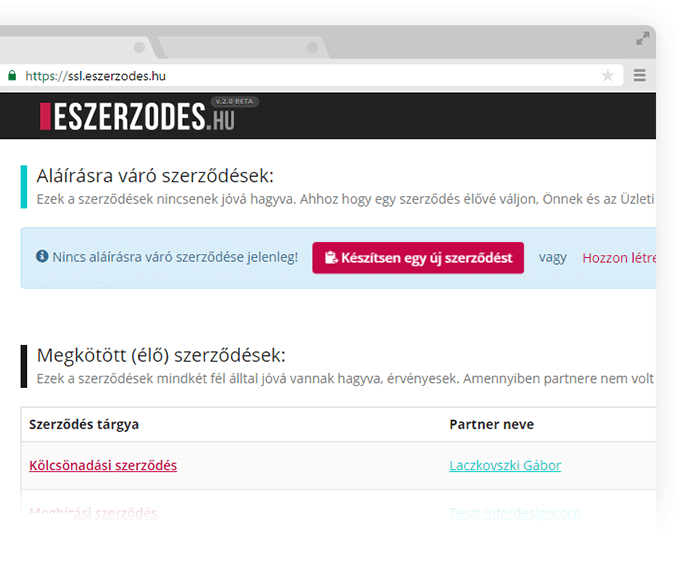683x578 pixels.
Task: Open the 'Megbízási szerződés' contract
Action: pyautogui.click(x=93, y=513)
